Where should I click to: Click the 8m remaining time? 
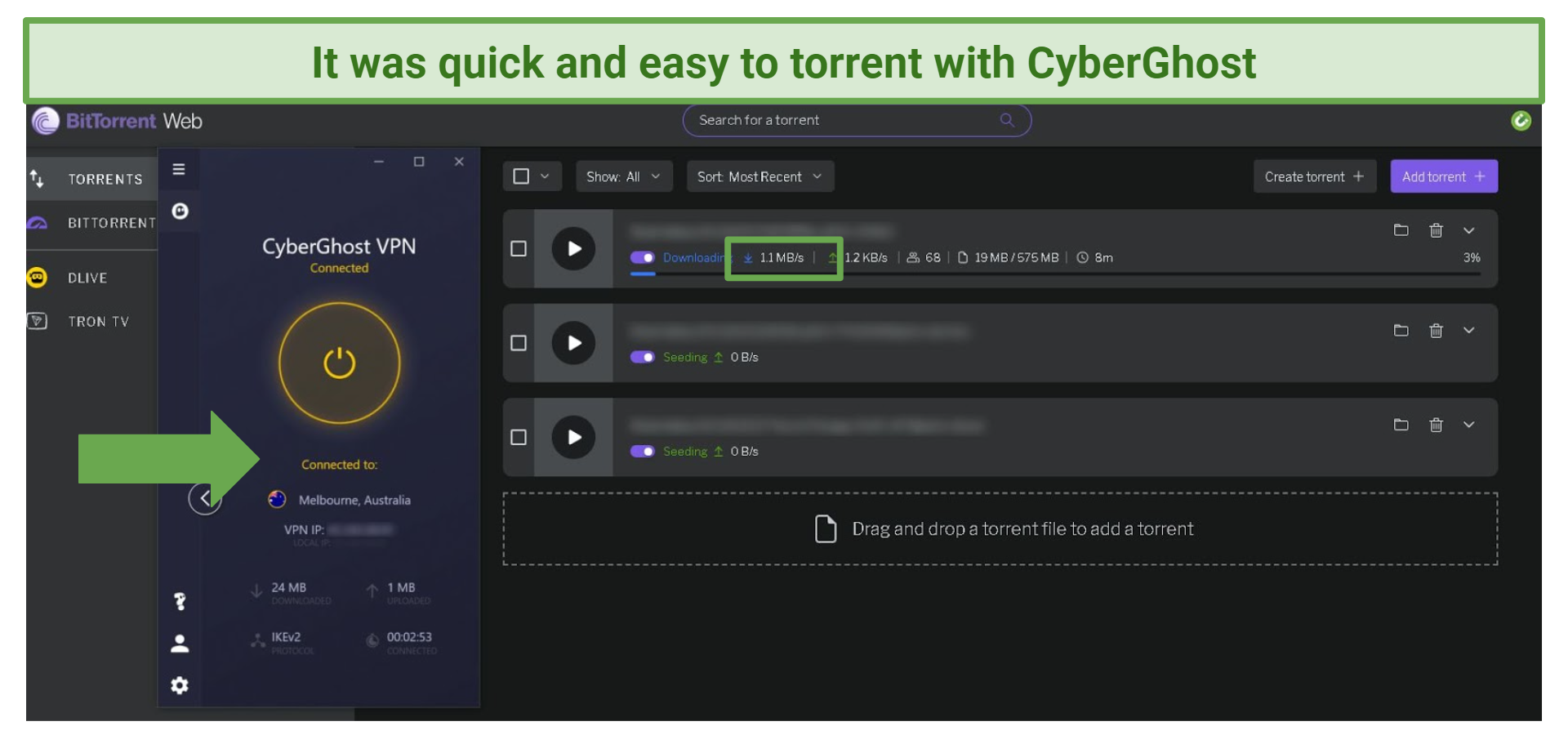(x=1103, y=257)
